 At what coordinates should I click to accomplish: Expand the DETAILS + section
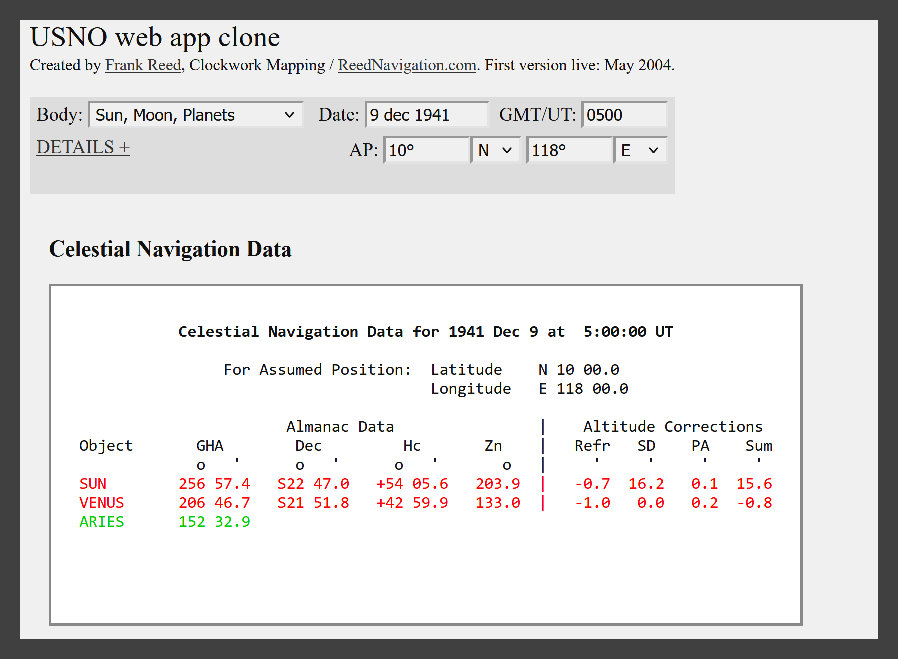[x=83, y=147]
